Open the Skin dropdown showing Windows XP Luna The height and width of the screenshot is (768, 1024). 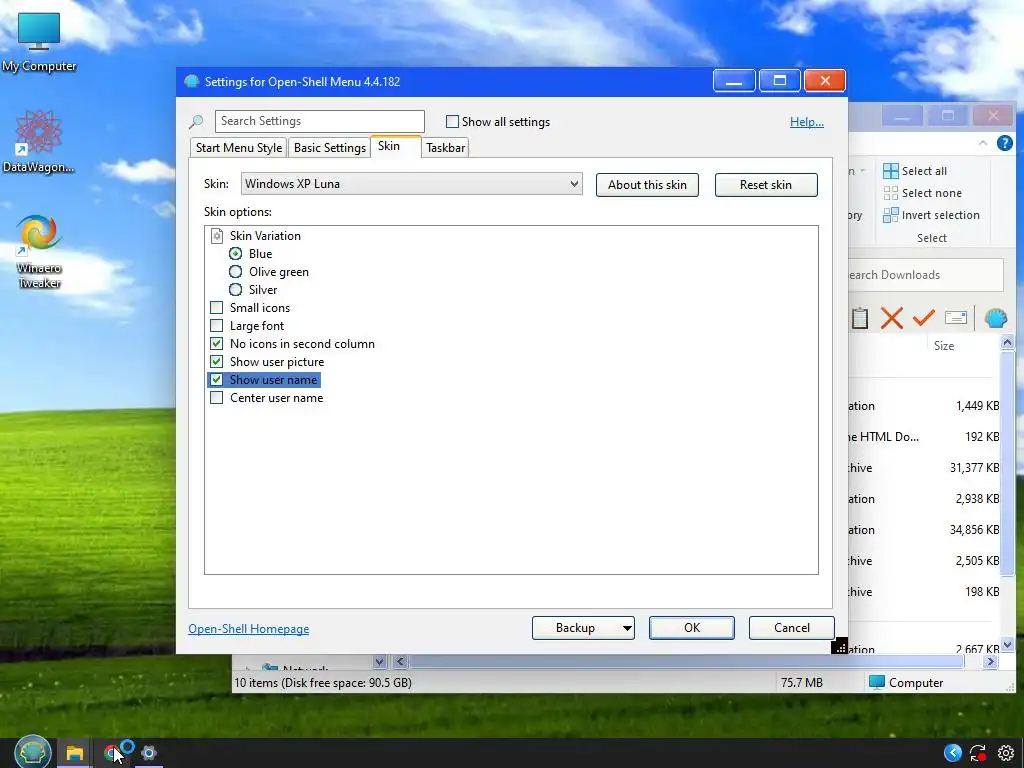[x=411, y=184]
